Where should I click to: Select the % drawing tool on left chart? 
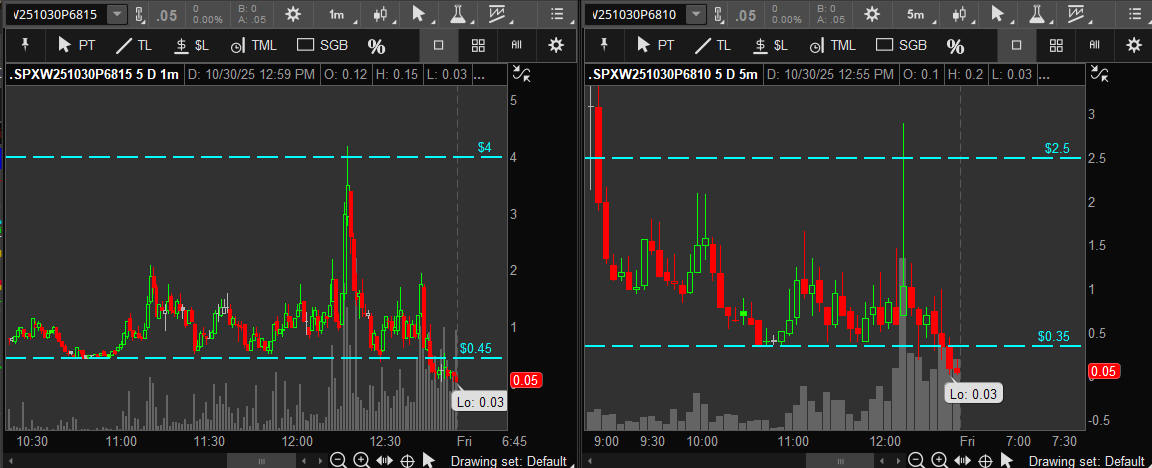point(376,46)
